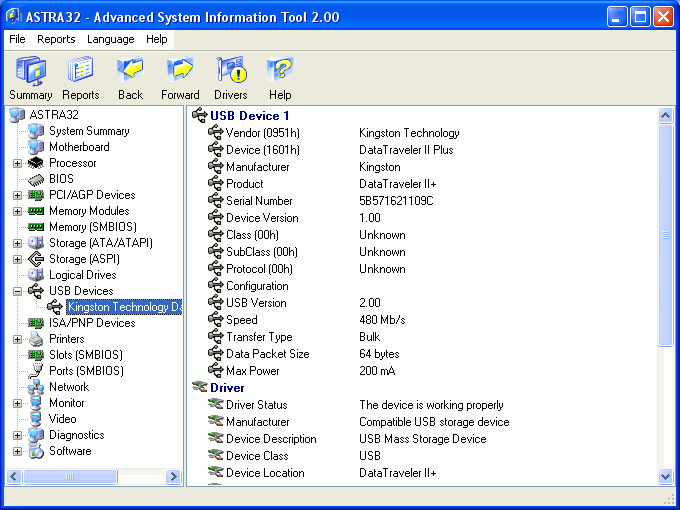Screen dimensions: 680x510
Task: Expand the Processor node
Action: 17,163
